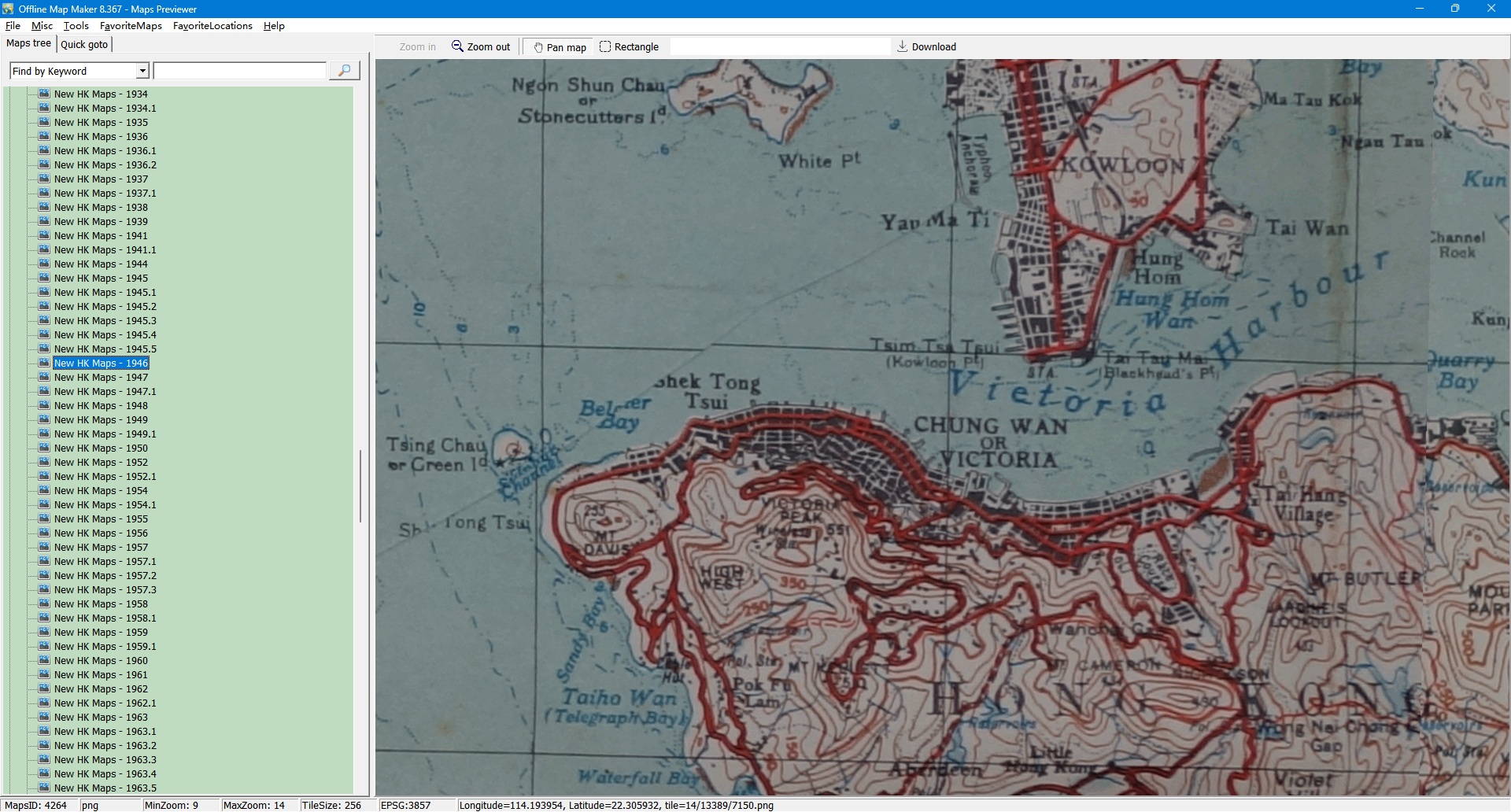Image resolution: width=1511 pixels, height=812 pixels.
Task: Open the Find by Keyword dropdown
Action: click(x=142, y=71)
